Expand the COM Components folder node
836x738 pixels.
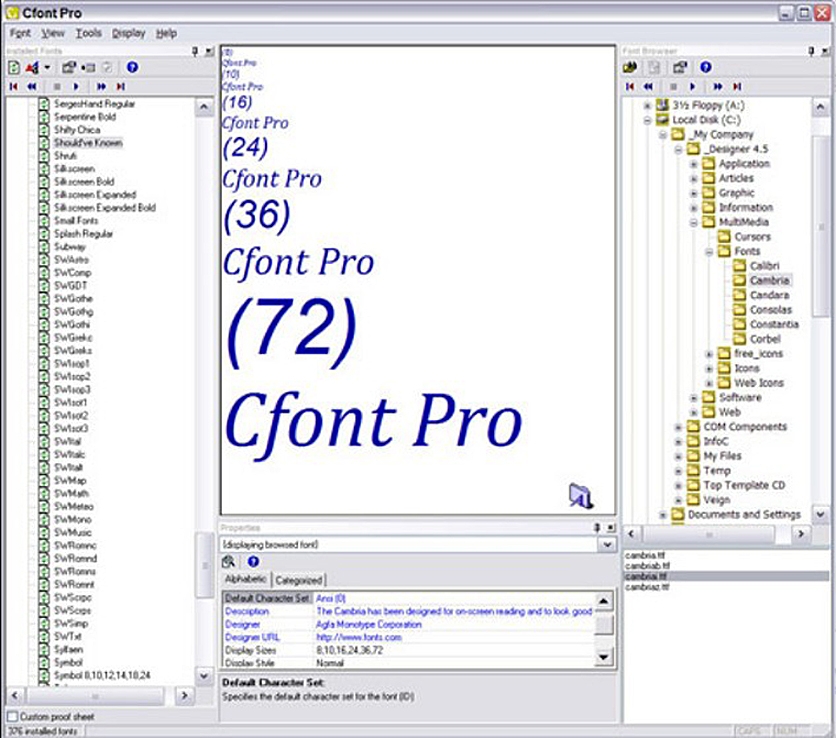(x=678, y=427)
